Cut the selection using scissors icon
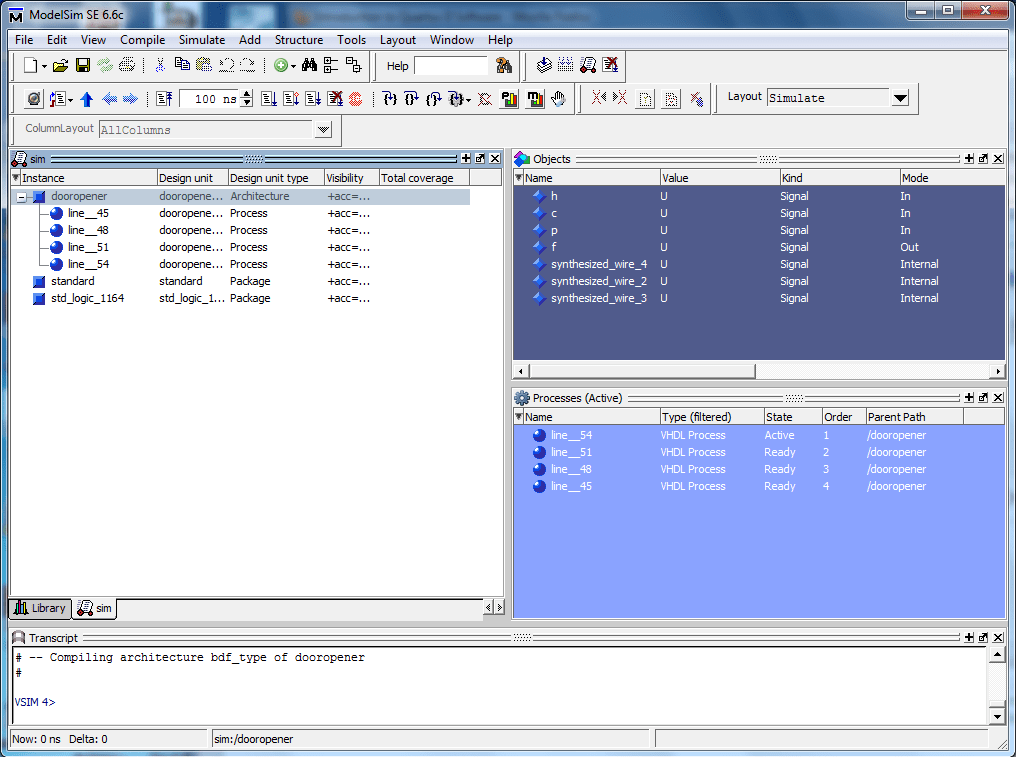Image resolution: width=1016 pixels, height=757 pixels. tap(160, 65)
